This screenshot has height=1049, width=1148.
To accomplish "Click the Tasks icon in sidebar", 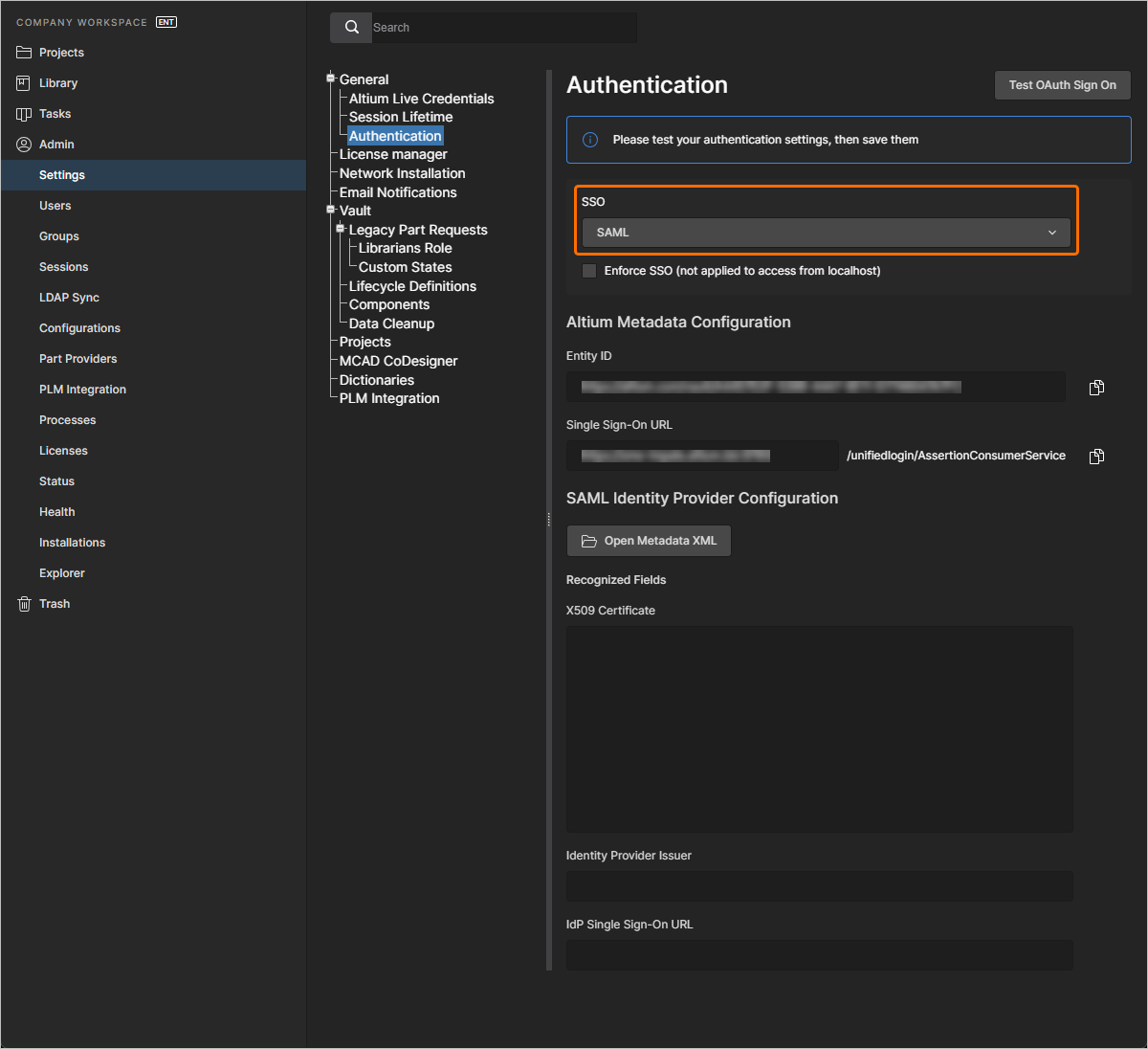I will tap(24, 114).
